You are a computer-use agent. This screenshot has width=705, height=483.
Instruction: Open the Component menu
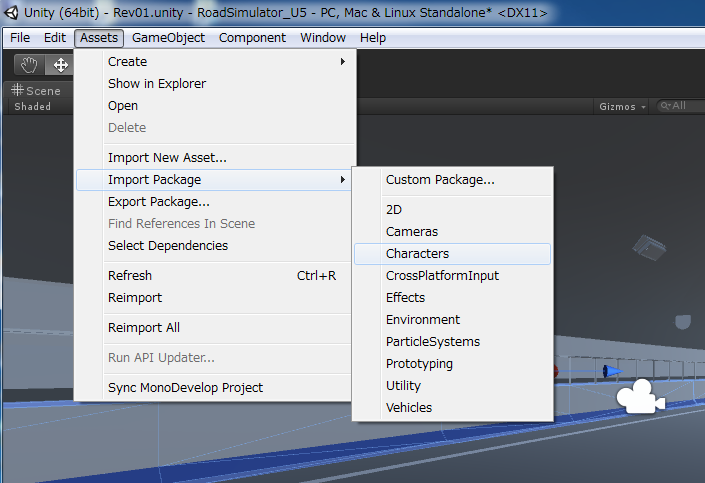point(252,38)
